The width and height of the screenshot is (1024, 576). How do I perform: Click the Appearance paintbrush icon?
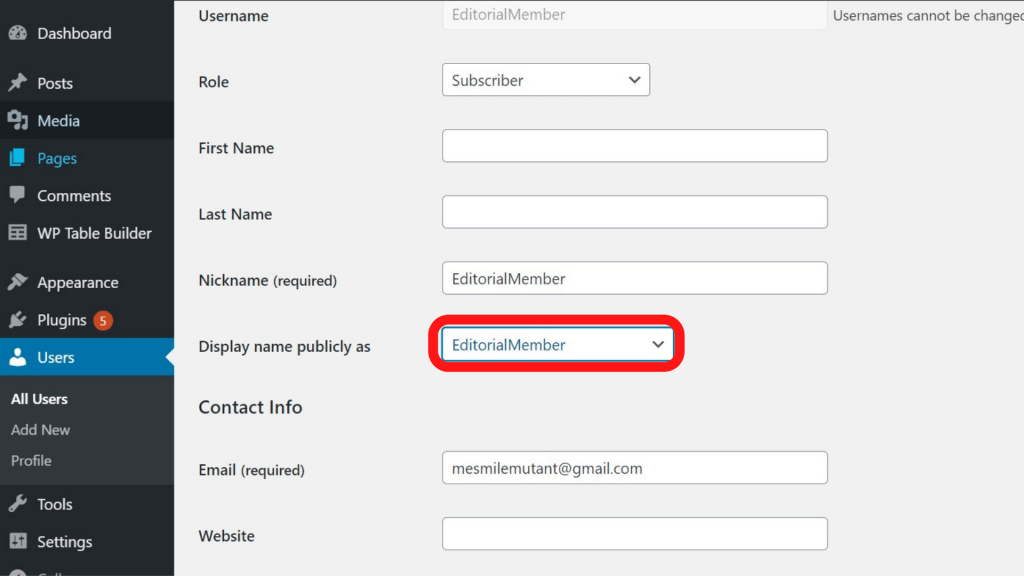pyautogui.click(x=17, y=282)
